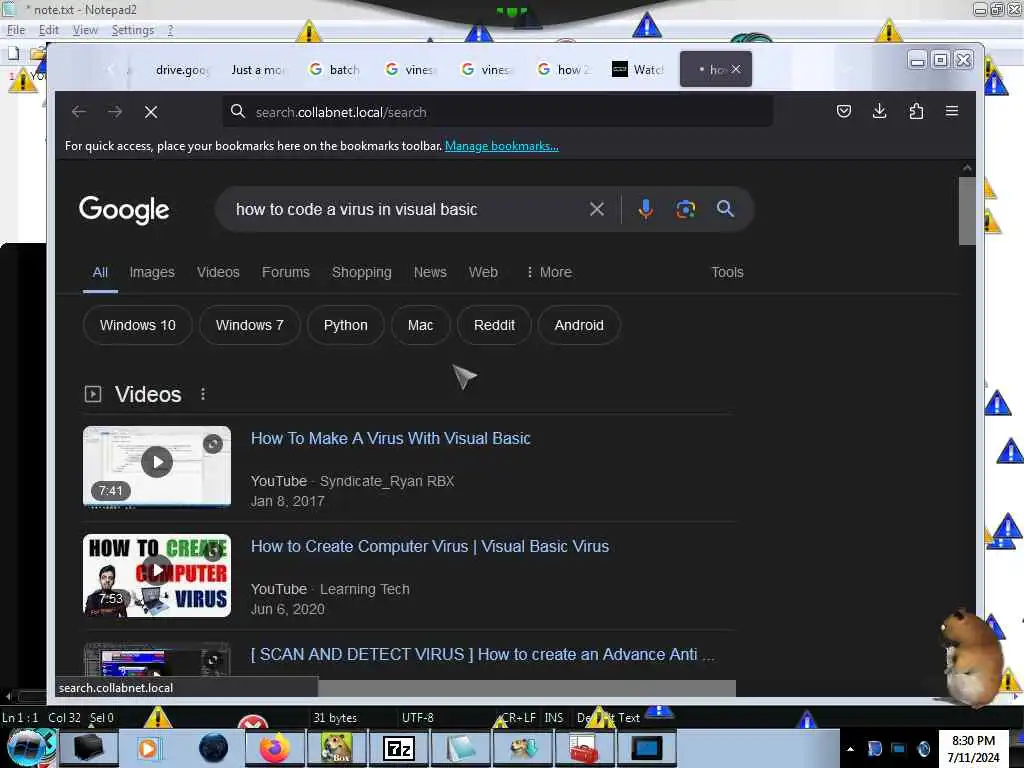Viewport: 1024px width, 768px height.
Task: Open the notepad taskbar icon
Action: (x=460, y=748)
